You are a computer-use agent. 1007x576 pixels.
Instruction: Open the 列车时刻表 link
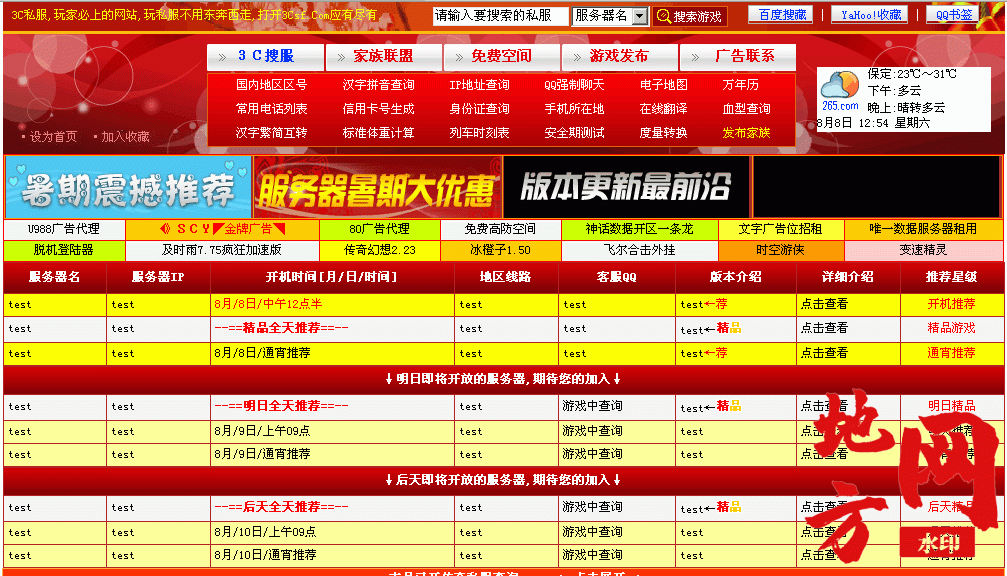[x=479, y=133]
